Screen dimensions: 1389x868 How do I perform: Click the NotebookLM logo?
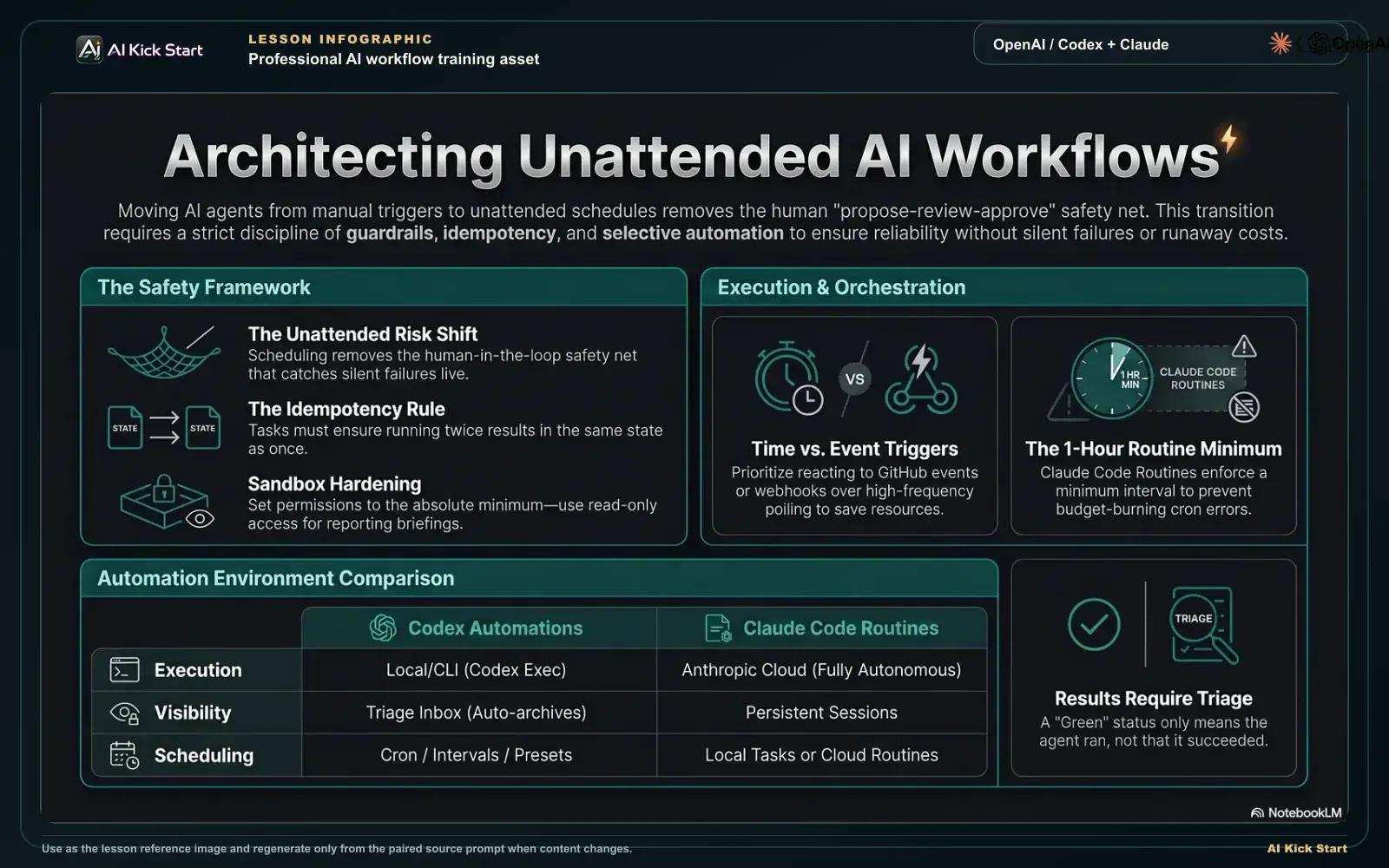1296,812
